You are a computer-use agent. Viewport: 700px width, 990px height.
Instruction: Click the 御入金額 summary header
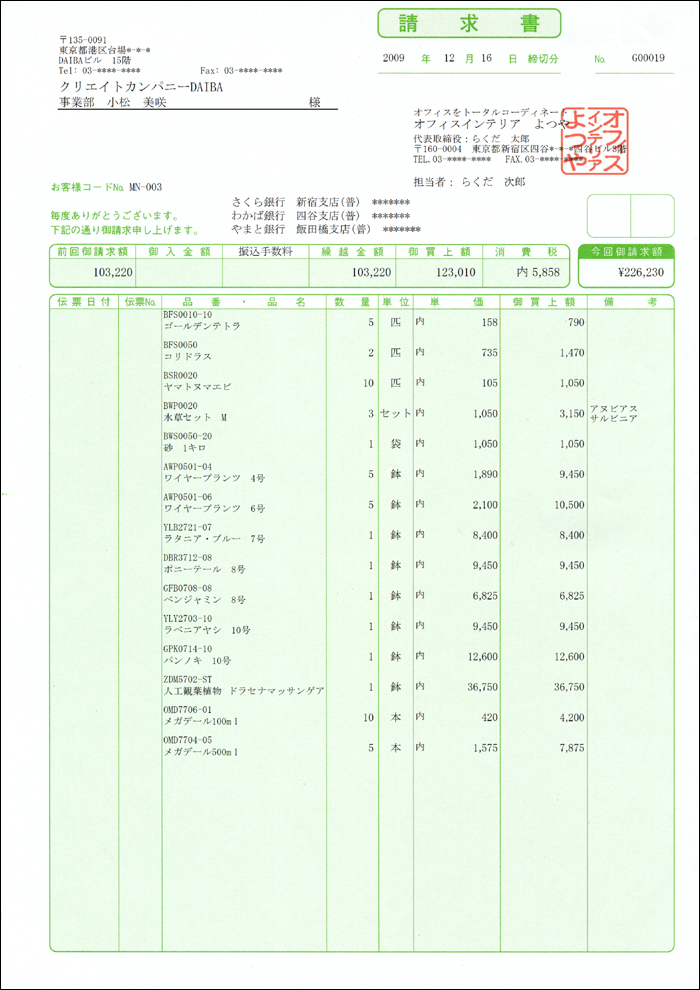click(x=179, y=251)
